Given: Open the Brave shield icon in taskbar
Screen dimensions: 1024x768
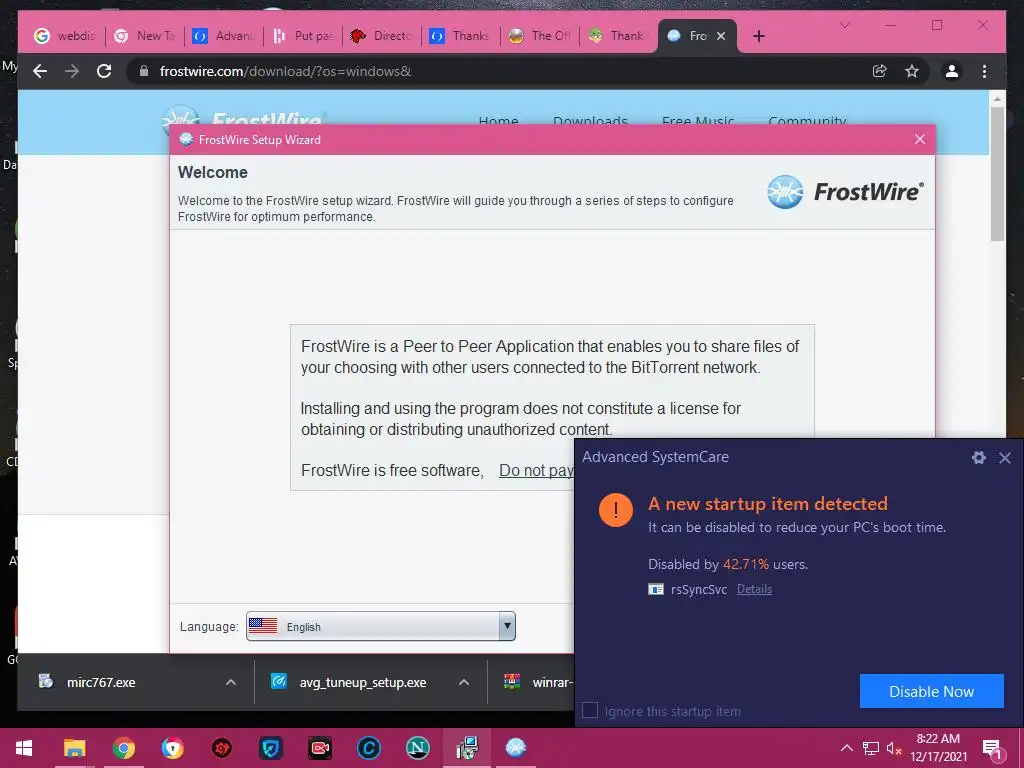Looking at the screenshot, I should (172, 748).
